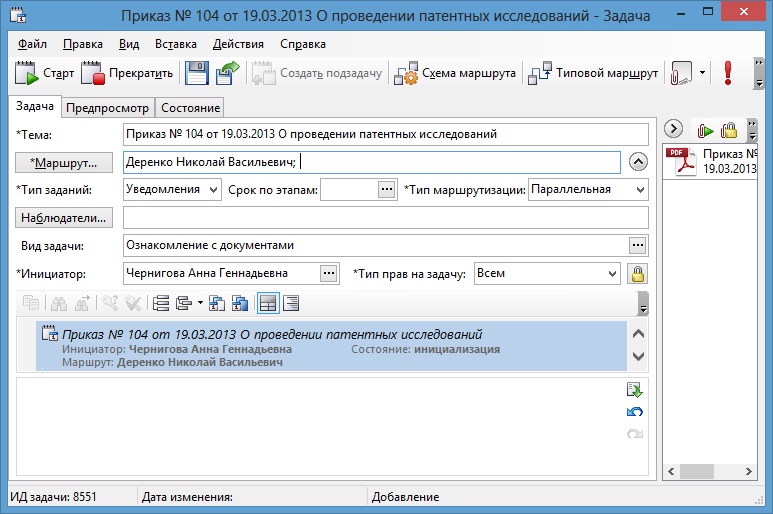Open Схема маршрута route scheme

[456, 73]
